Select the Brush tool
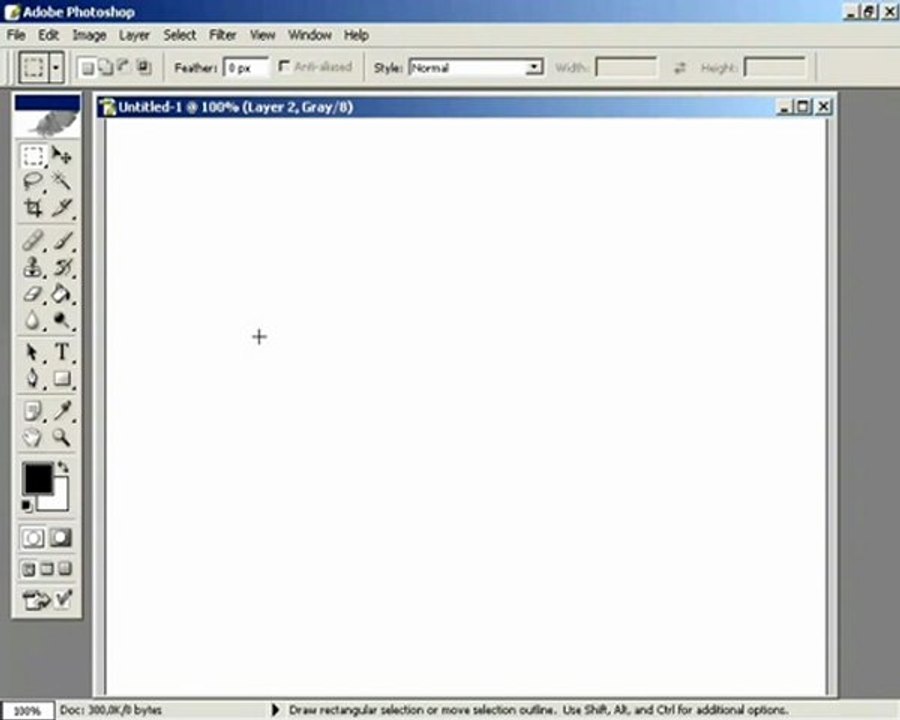This screenshot has height=720, width=900. pyautogui.click(x=61, y=241)
